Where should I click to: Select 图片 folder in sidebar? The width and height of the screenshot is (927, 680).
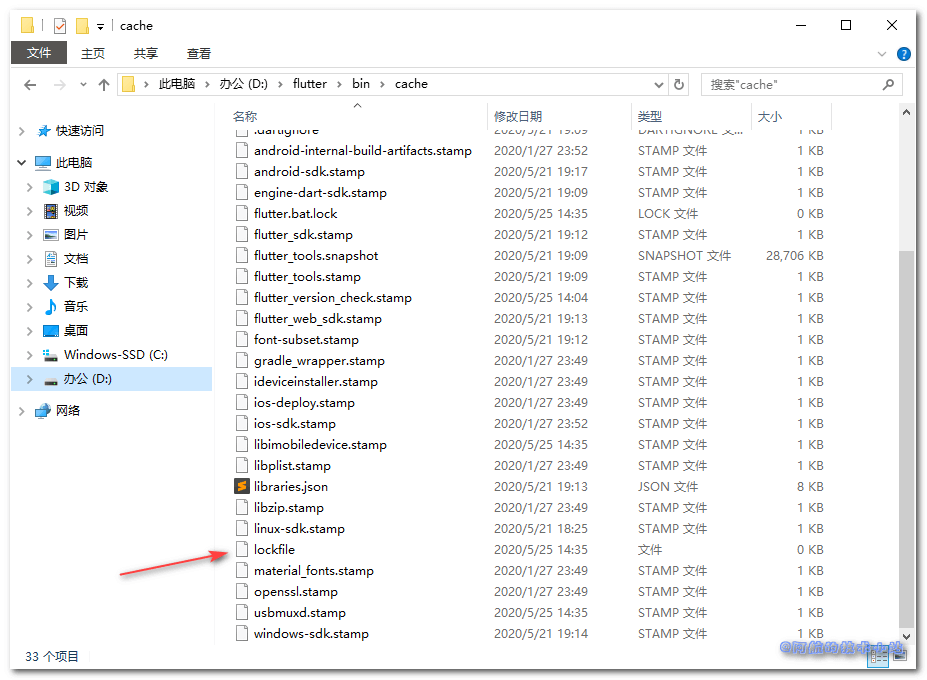[76, 235]
